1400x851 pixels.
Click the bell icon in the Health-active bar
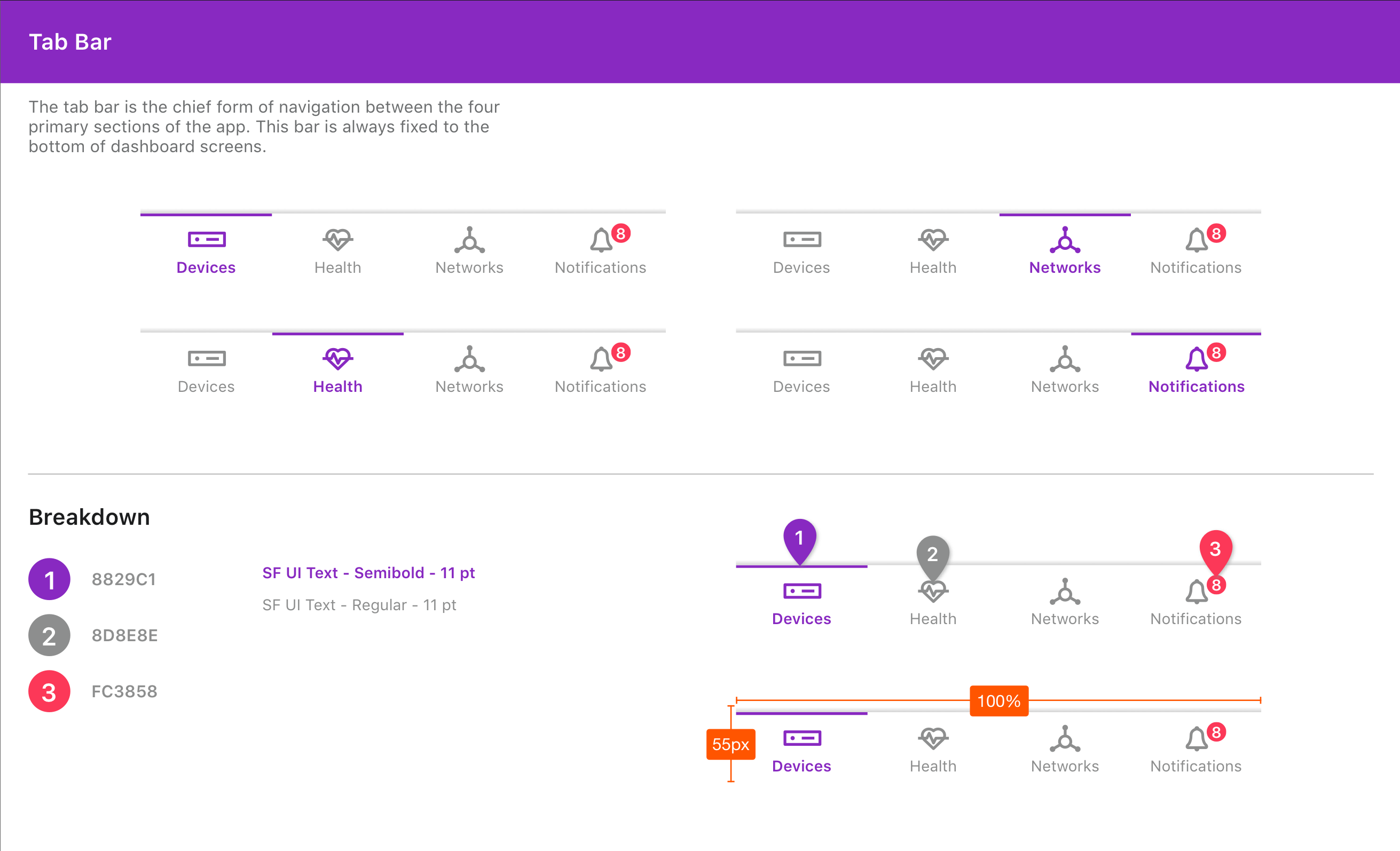click(x=601, y=358)
